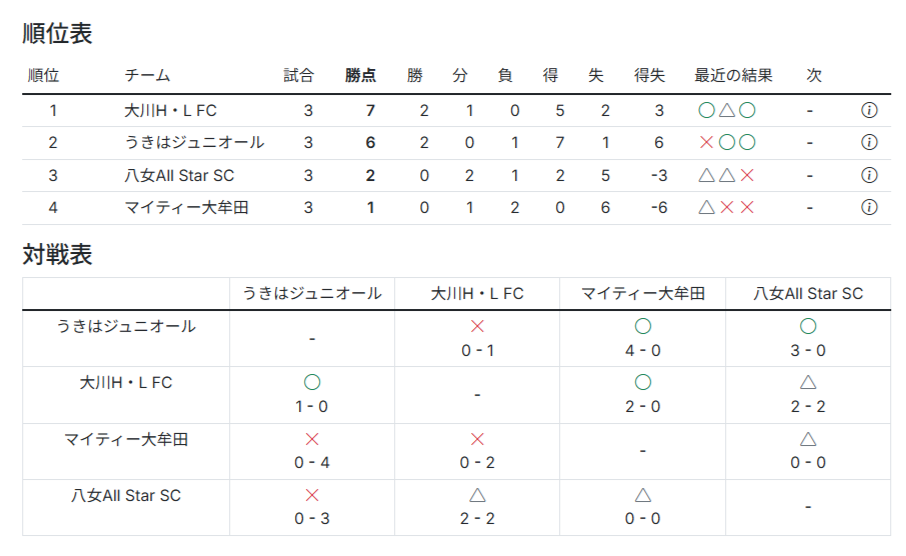906x556 pixels.
Task: Click 八女All Star SC column header in 対戦表
Action: (808, 294)
